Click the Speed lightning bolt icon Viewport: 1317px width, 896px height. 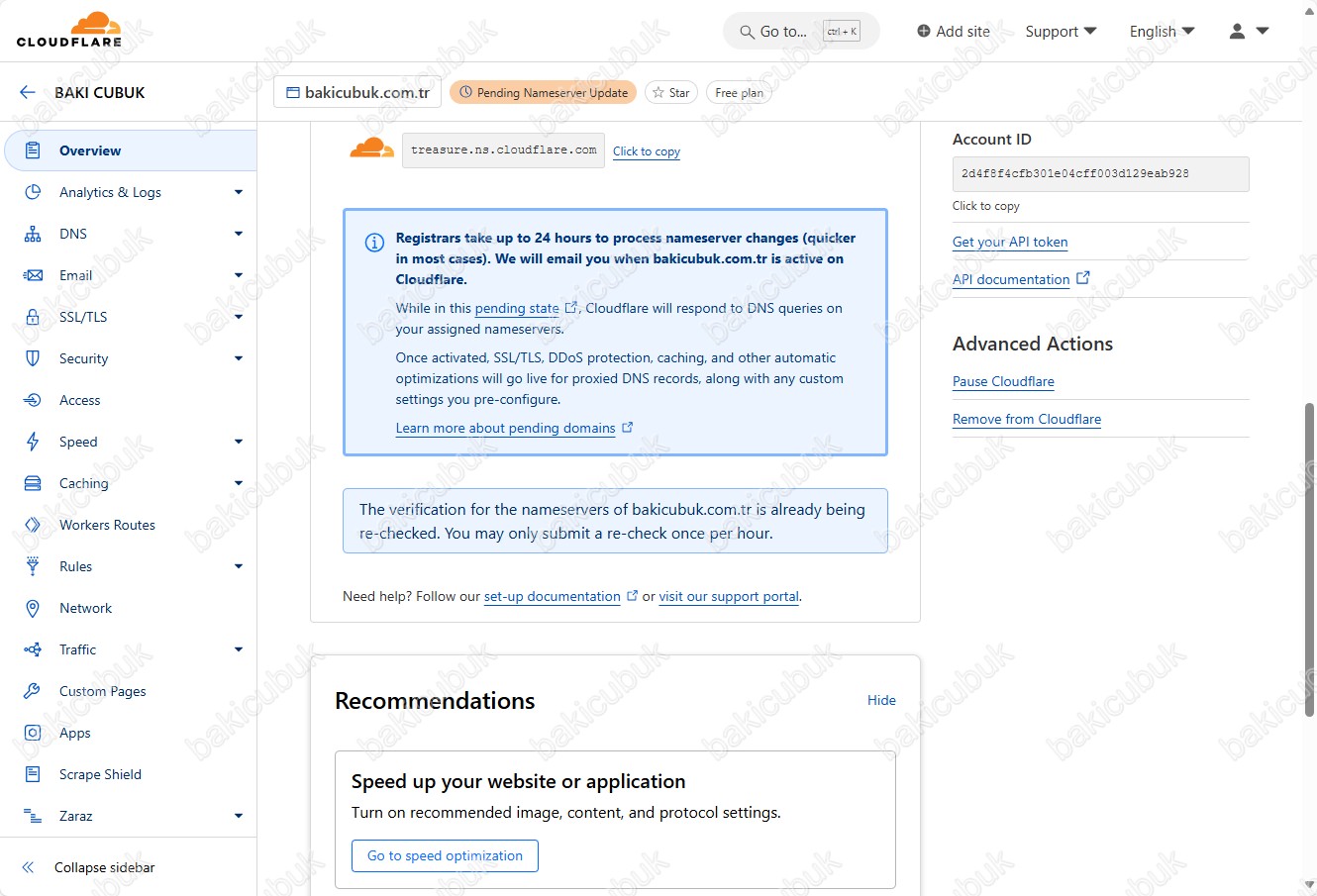(33, 442)
